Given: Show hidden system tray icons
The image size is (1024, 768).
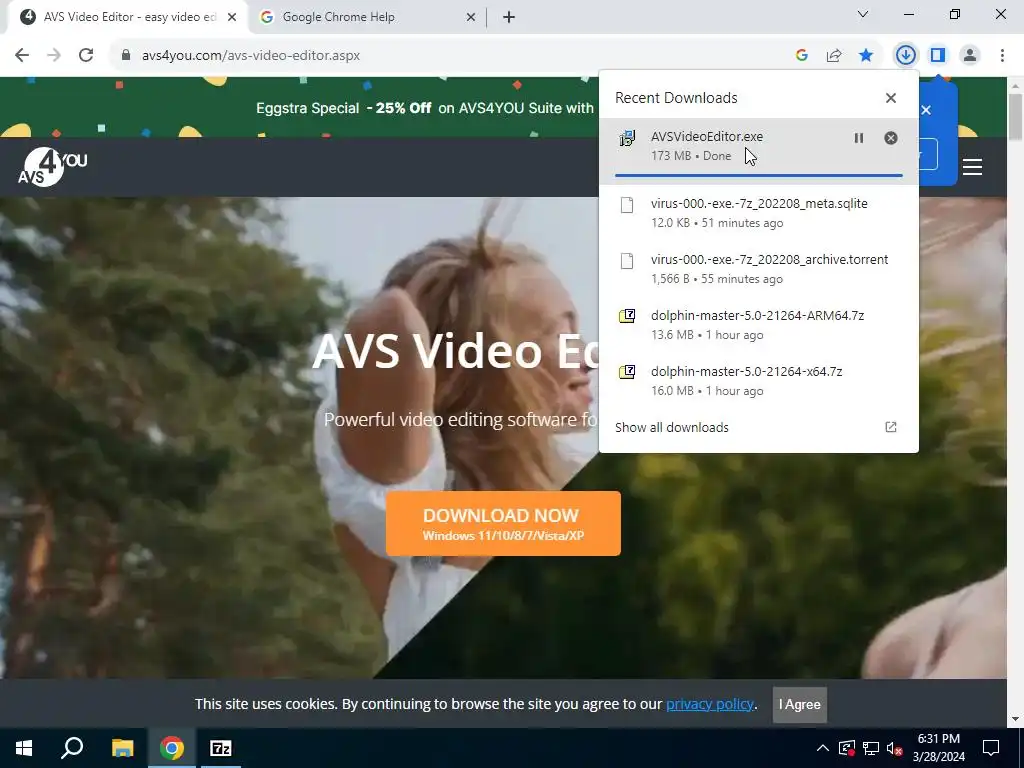Looking at the screenshot, I should click(823, 748).
